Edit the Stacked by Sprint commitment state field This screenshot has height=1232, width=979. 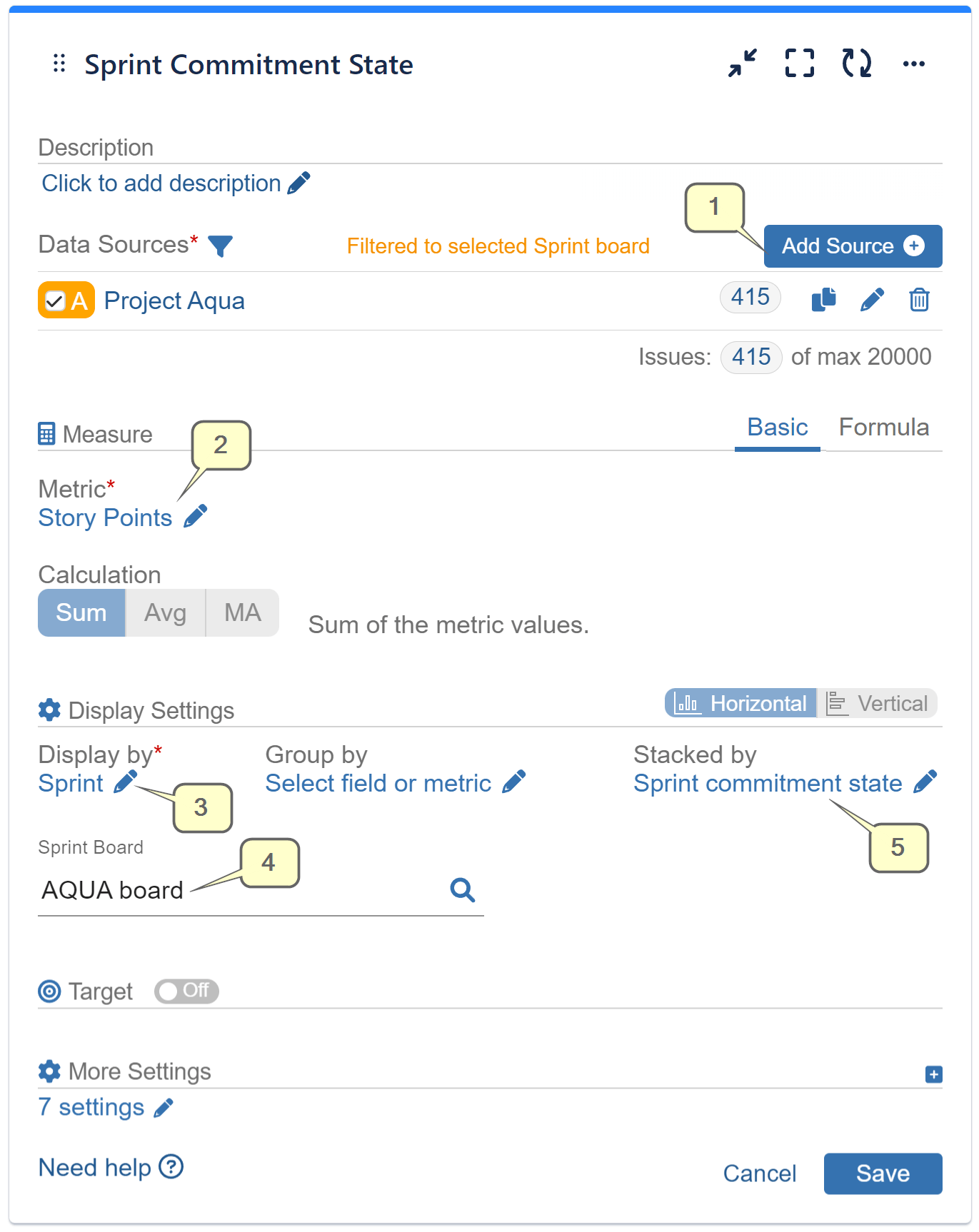pos(926,782)
